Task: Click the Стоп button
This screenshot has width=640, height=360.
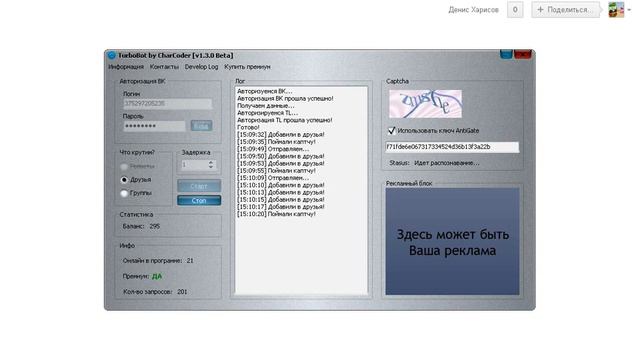Action: pos(199,200)
